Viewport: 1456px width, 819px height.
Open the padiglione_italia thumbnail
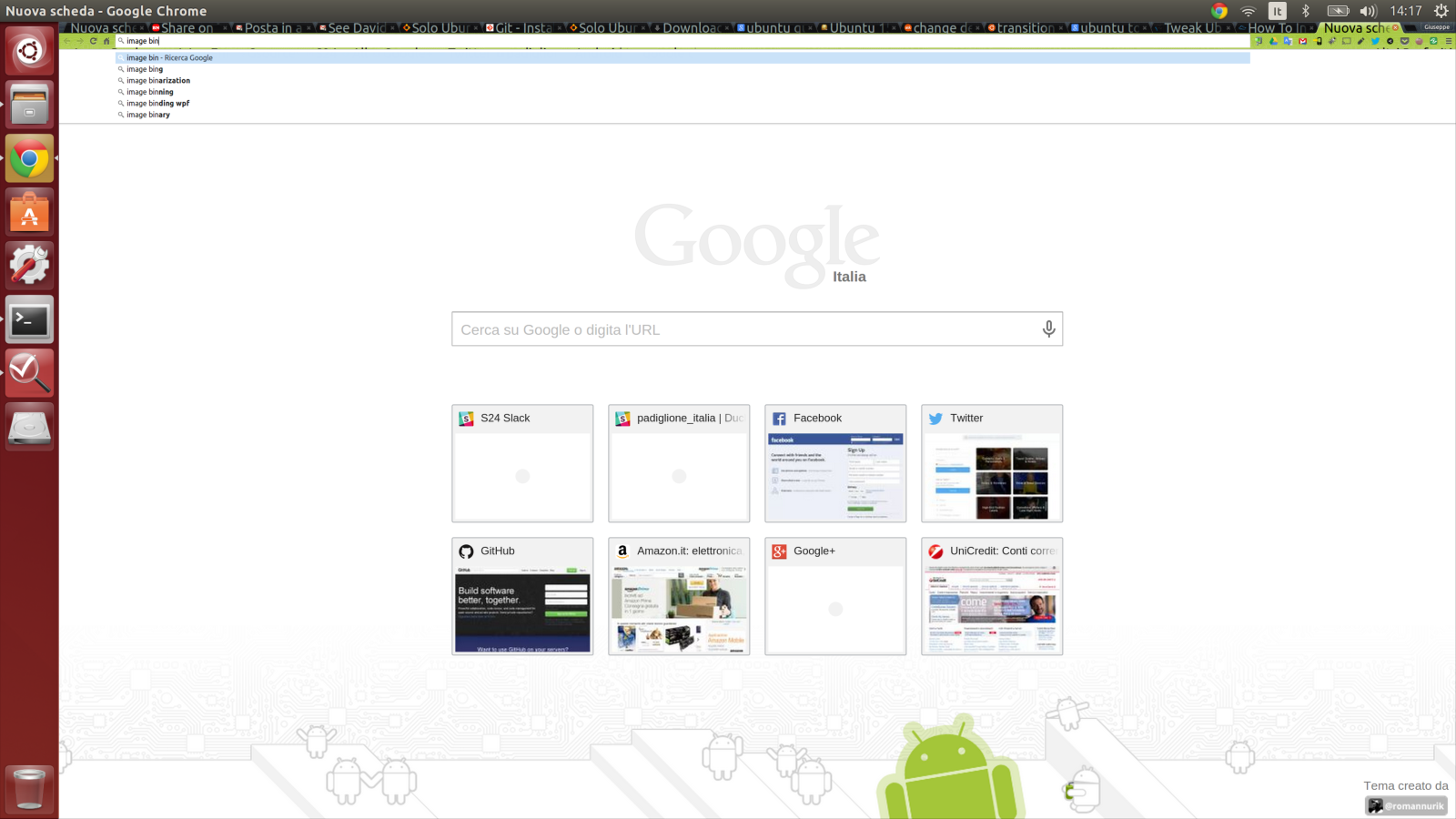tap(679, 463)
